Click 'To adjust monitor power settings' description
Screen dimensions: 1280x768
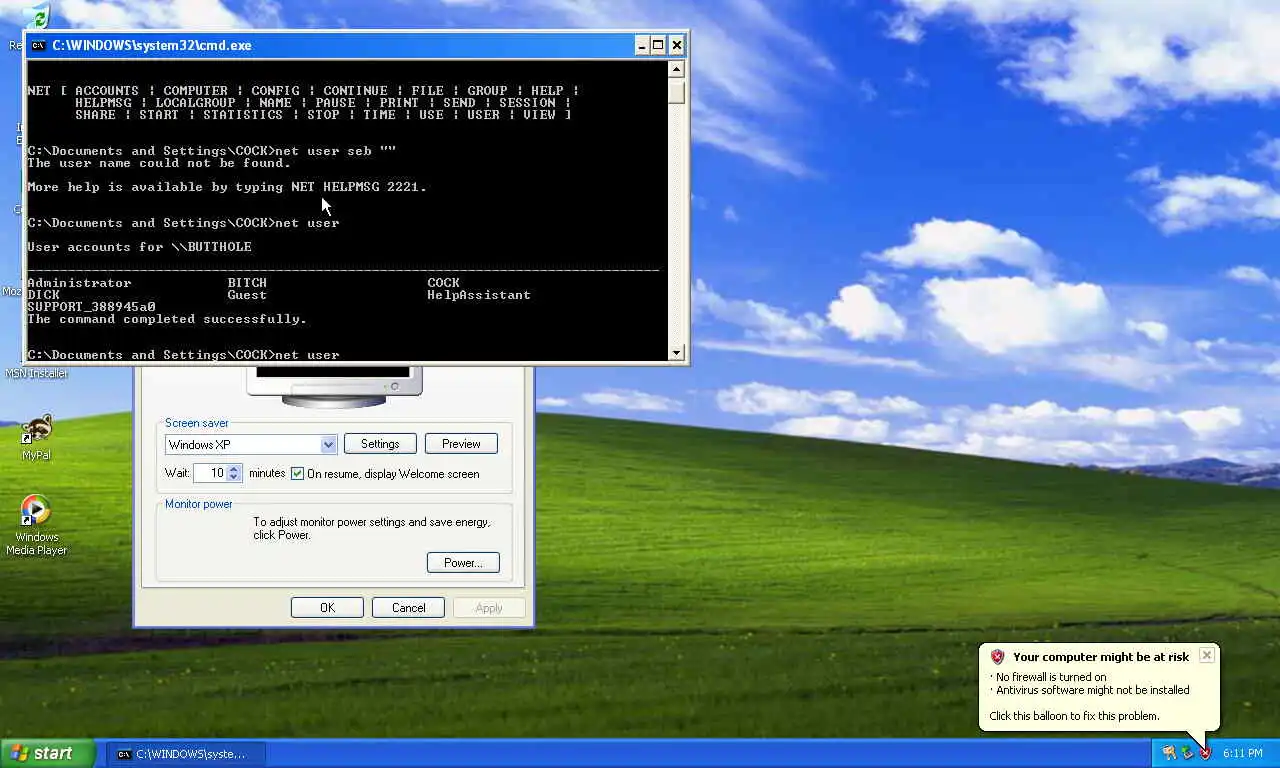click(x=371, y=528)
